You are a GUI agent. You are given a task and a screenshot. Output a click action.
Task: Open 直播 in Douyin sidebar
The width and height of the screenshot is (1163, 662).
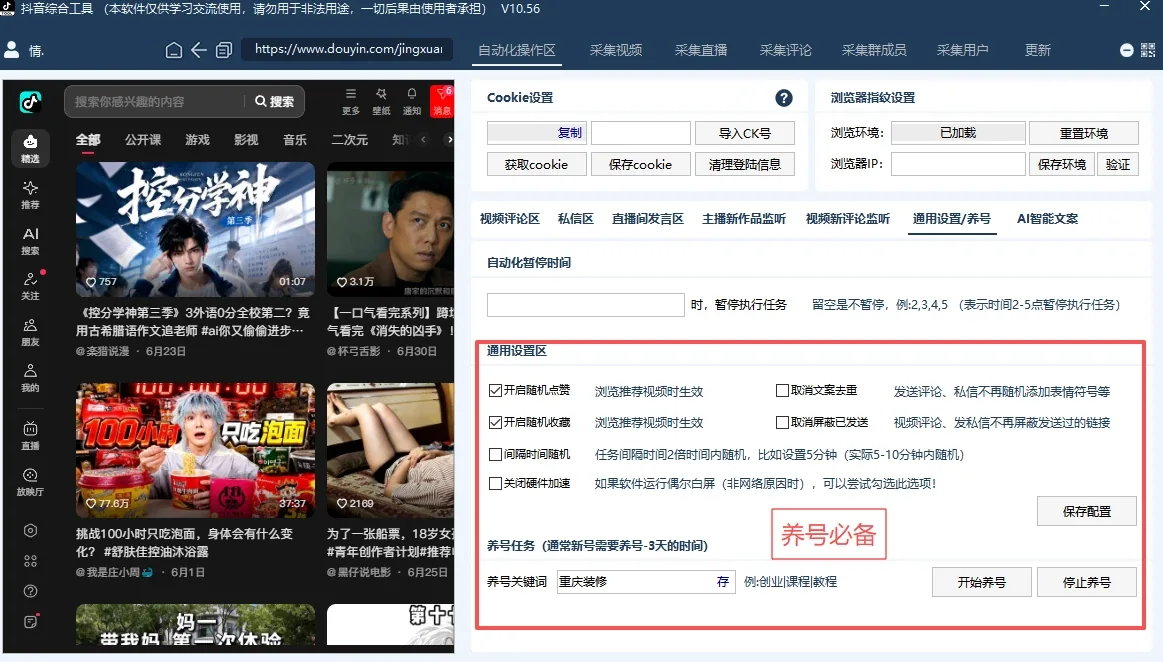30,436
